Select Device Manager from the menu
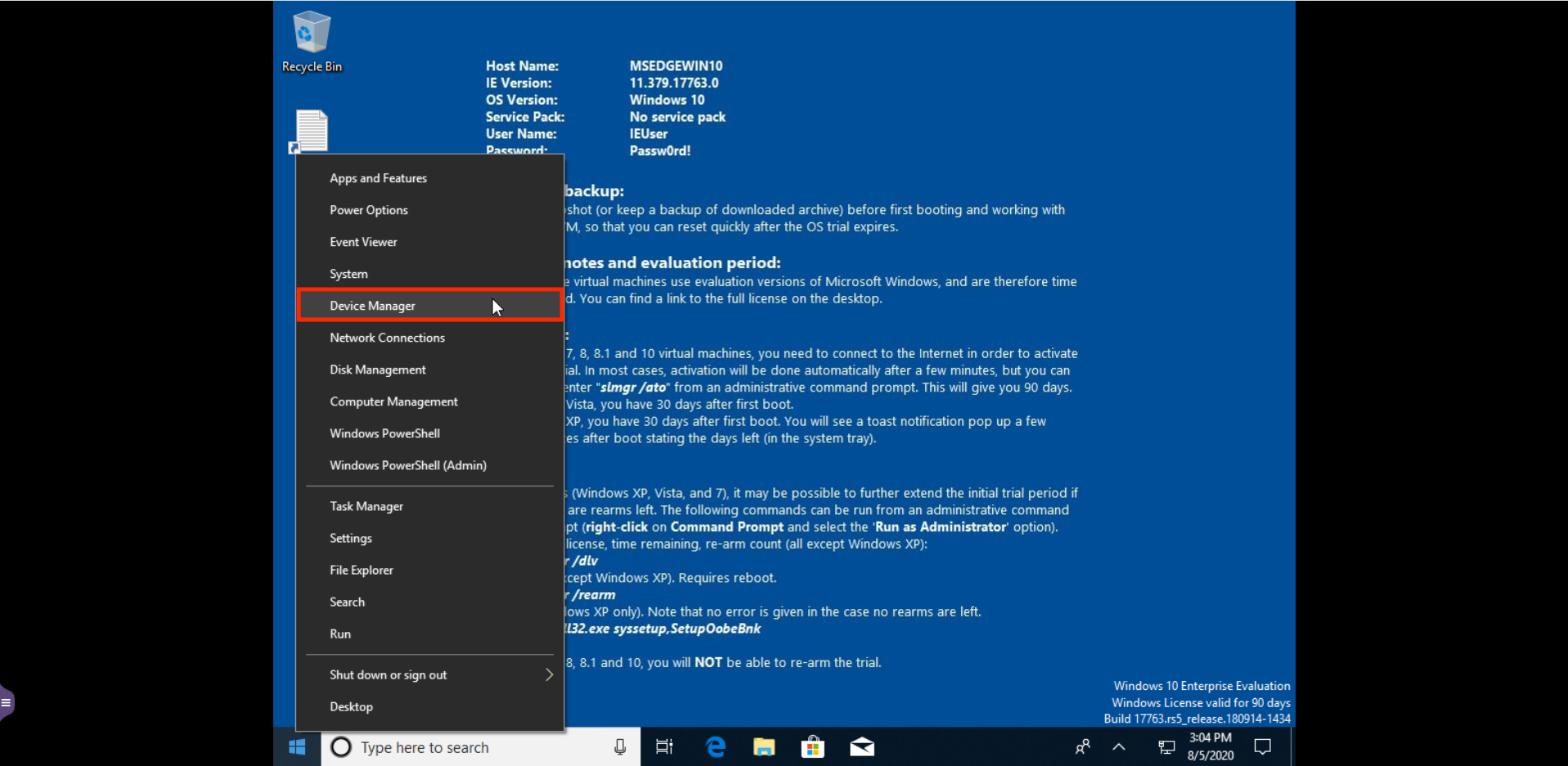This screenshot has width=1568, height=766. [x=373, y=306]
